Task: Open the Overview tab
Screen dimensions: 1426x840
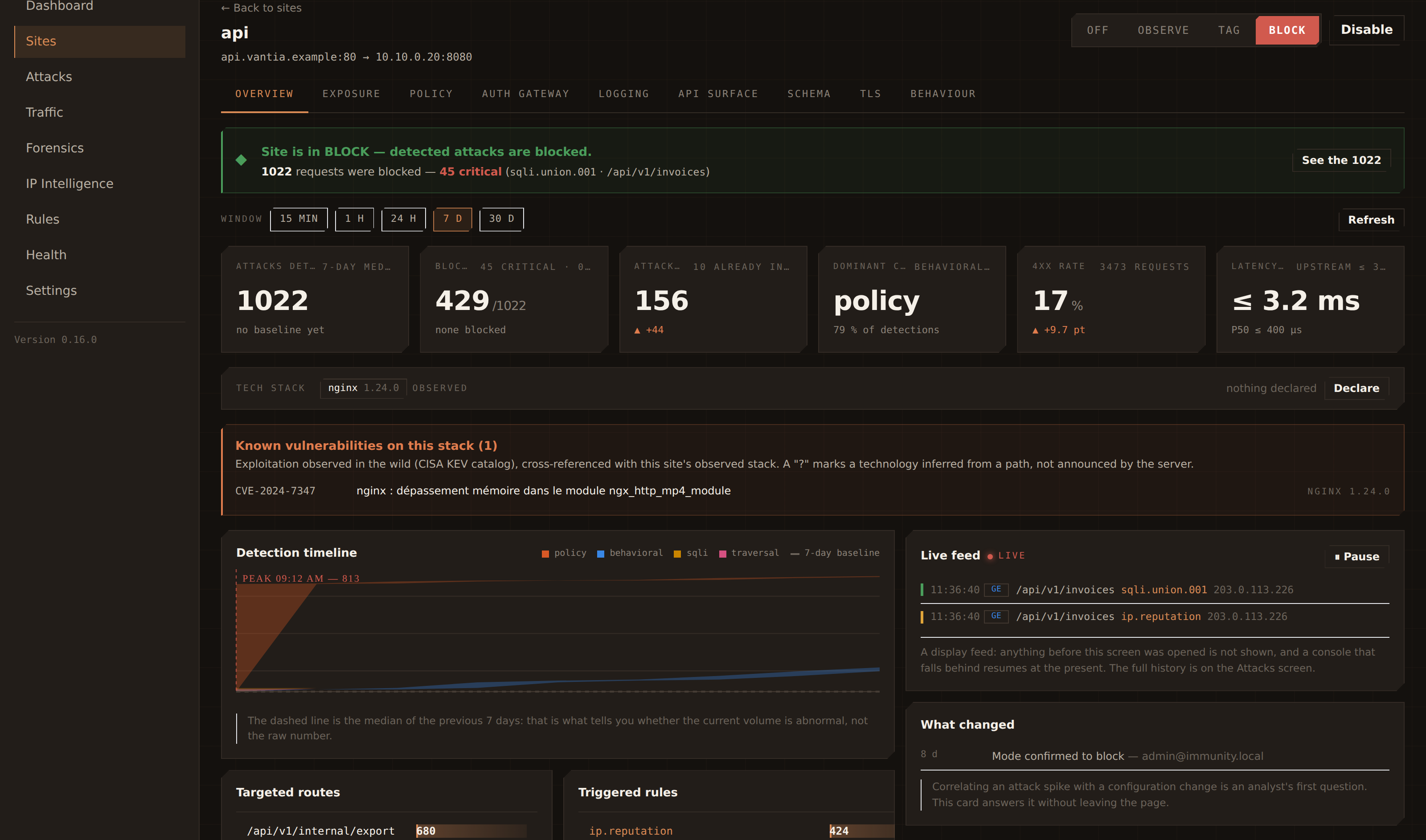Action: point(264,94)
